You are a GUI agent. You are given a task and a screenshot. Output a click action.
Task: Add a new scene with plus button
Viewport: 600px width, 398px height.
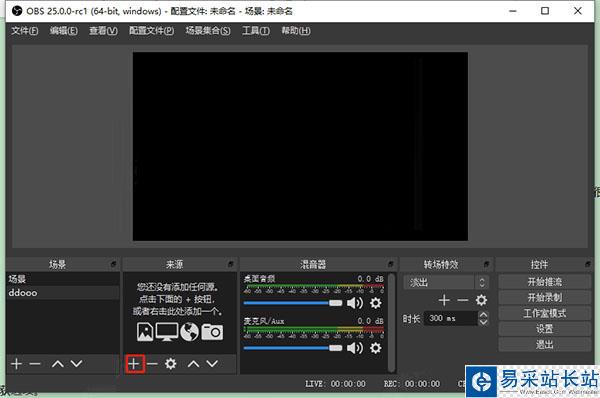click(x=16, y=364)
